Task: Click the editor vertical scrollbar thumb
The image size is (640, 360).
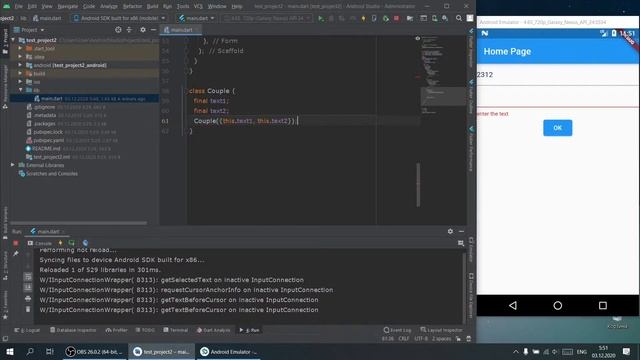Action: click(x=418, y=184)
